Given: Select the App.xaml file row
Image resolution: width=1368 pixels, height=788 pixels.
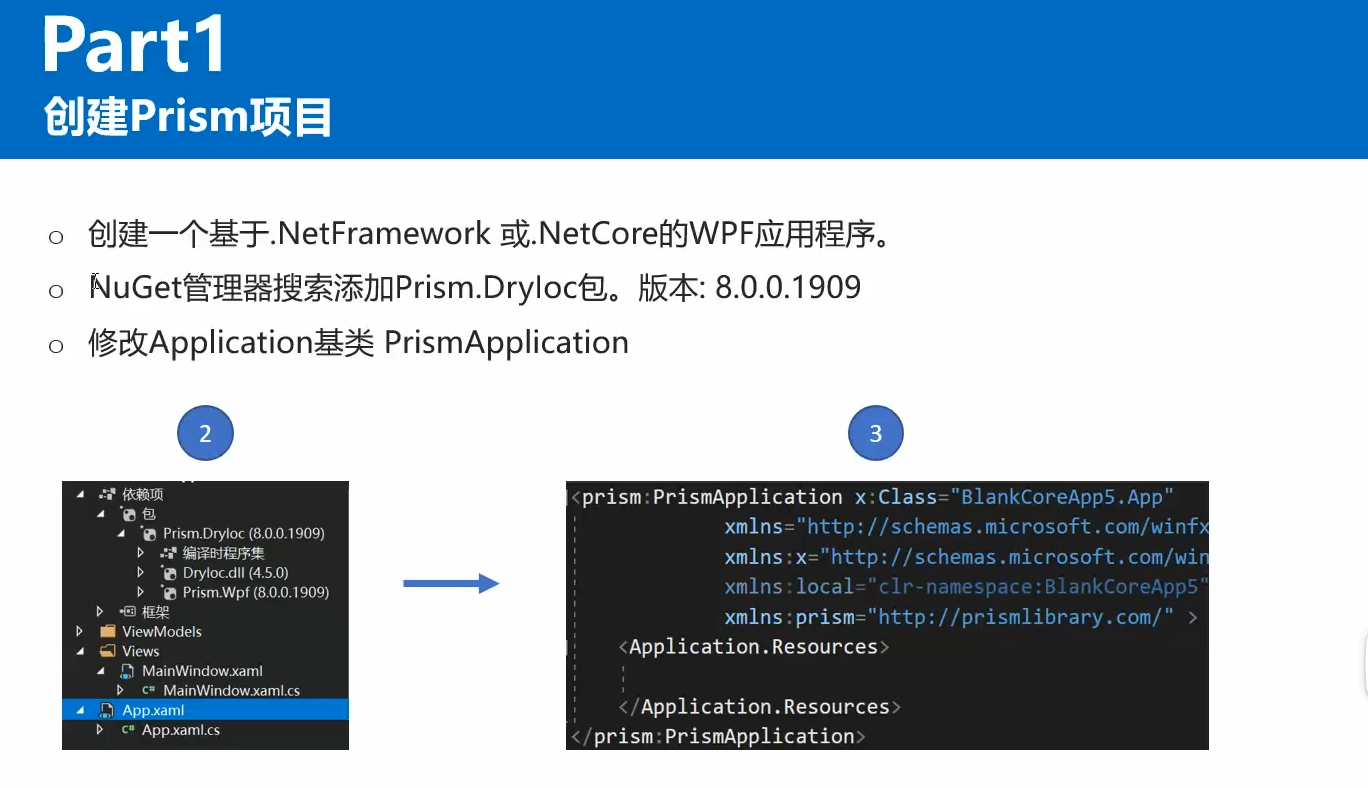Looking at the screenshot, I should coord(205,710).
